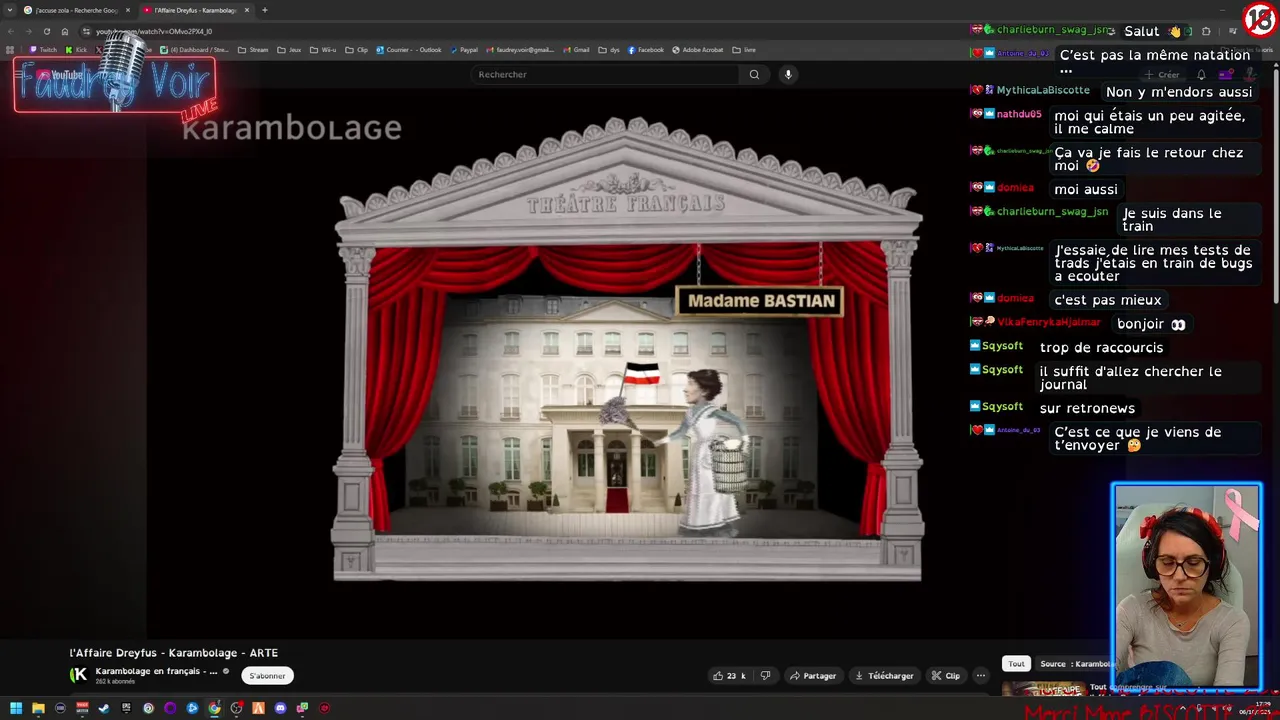Screen dimensions: 1280x720
Task: Open the purple ring app on taskbar
Action: click(170, 708)
